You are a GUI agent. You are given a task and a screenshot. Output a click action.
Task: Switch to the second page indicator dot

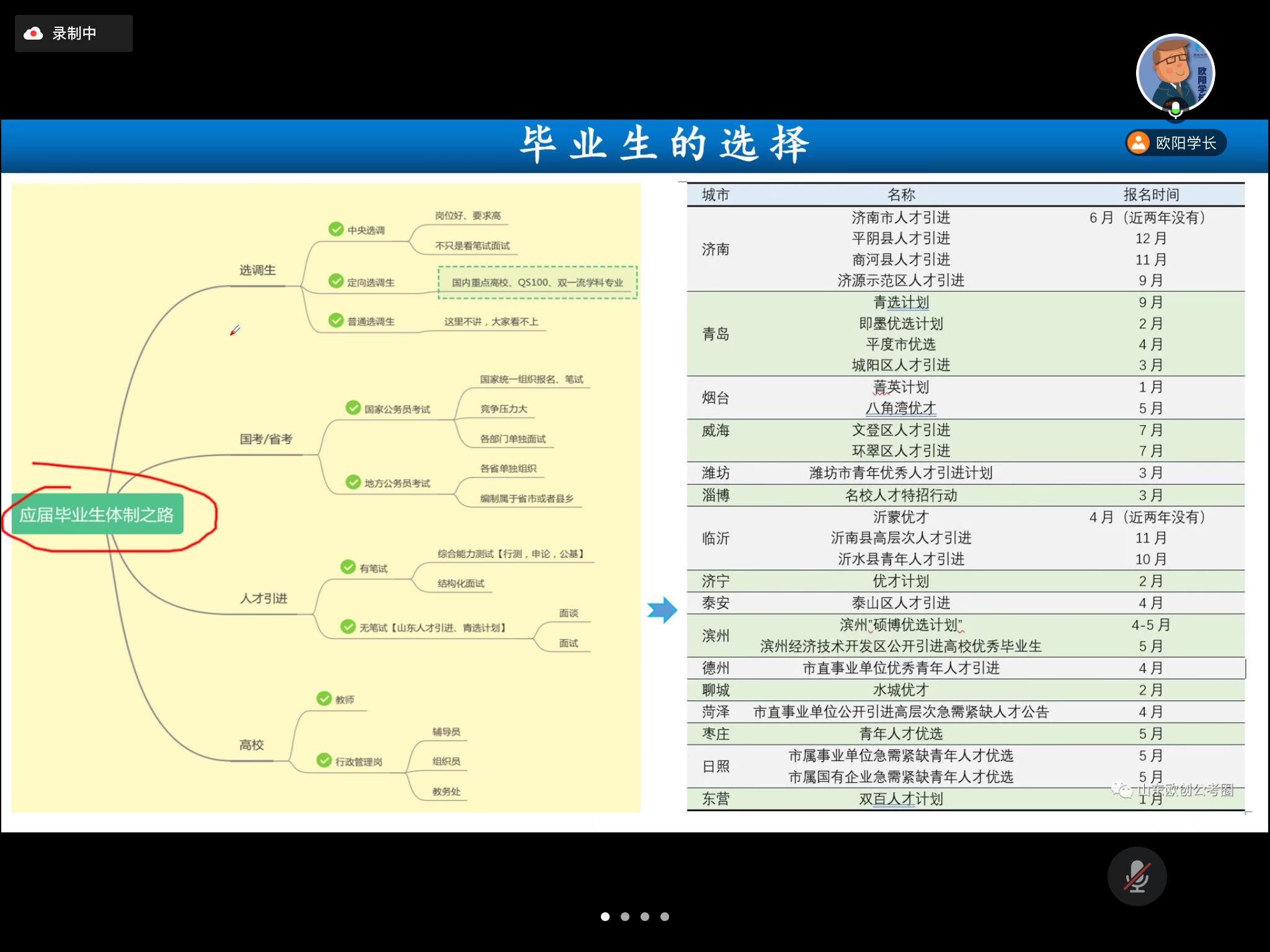tap(625, 917)
